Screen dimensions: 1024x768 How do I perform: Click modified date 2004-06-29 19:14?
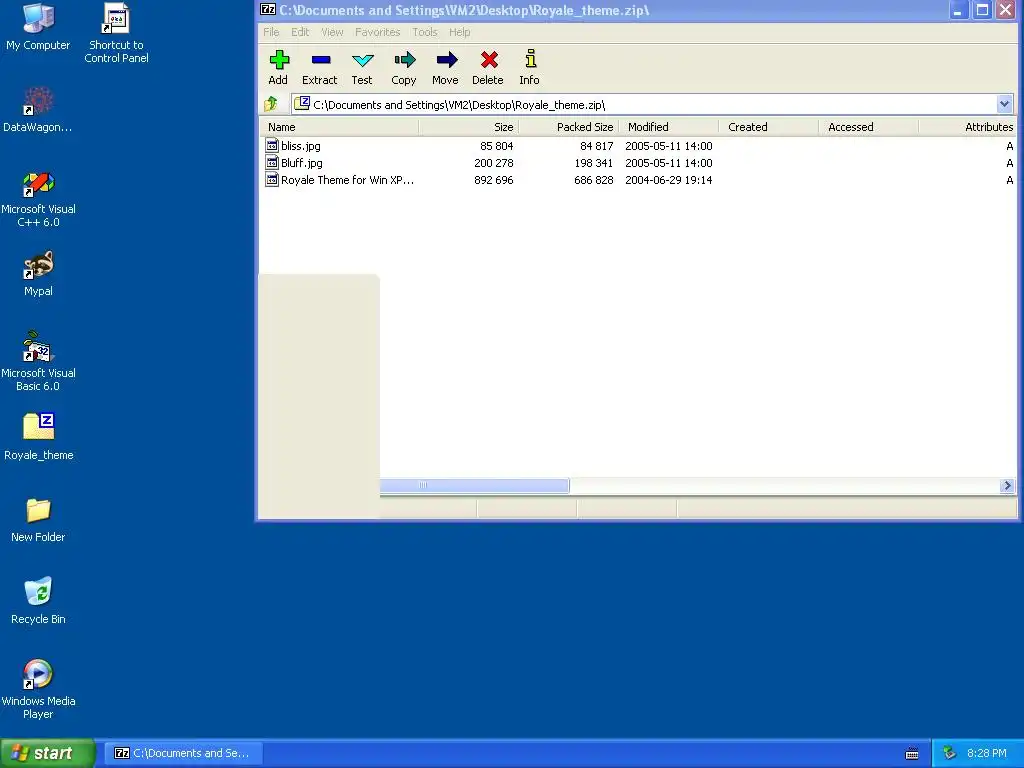point(668,180)
